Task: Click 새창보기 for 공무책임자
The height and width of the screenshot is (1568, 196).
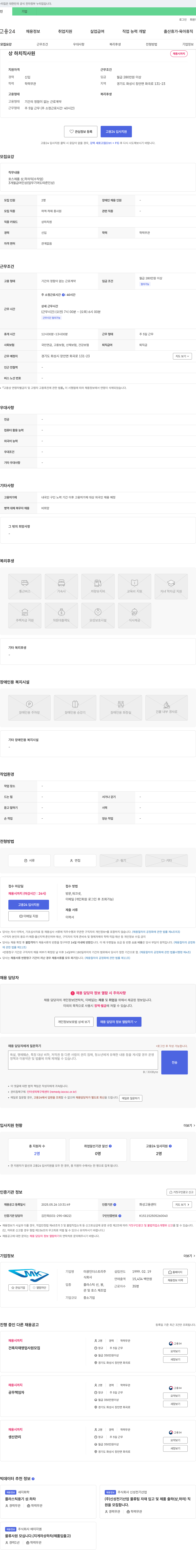Action: tap(175, 1404)
